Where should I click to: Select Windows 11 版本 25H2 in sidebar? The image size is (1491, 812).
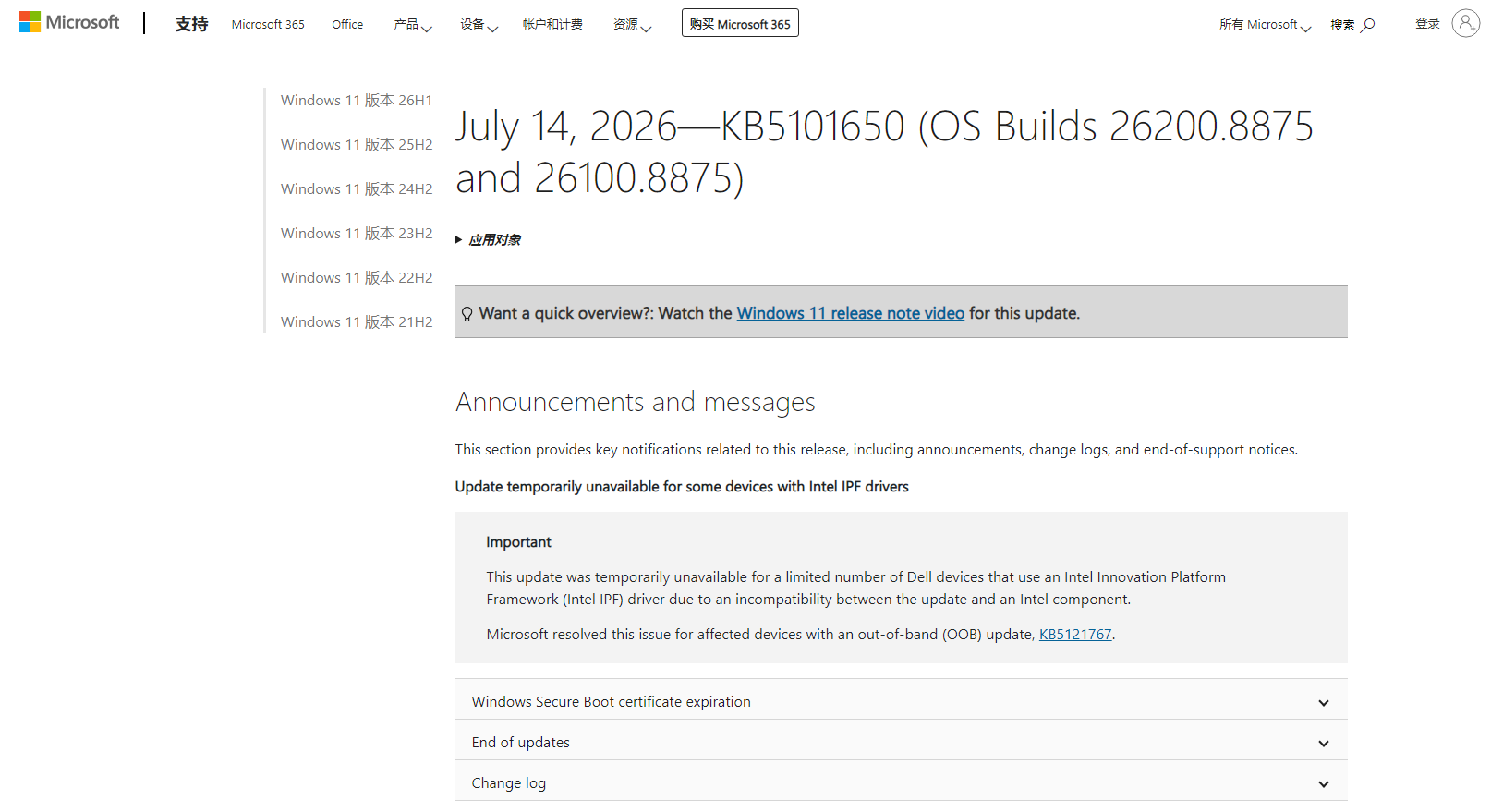(x=357, y=145)
